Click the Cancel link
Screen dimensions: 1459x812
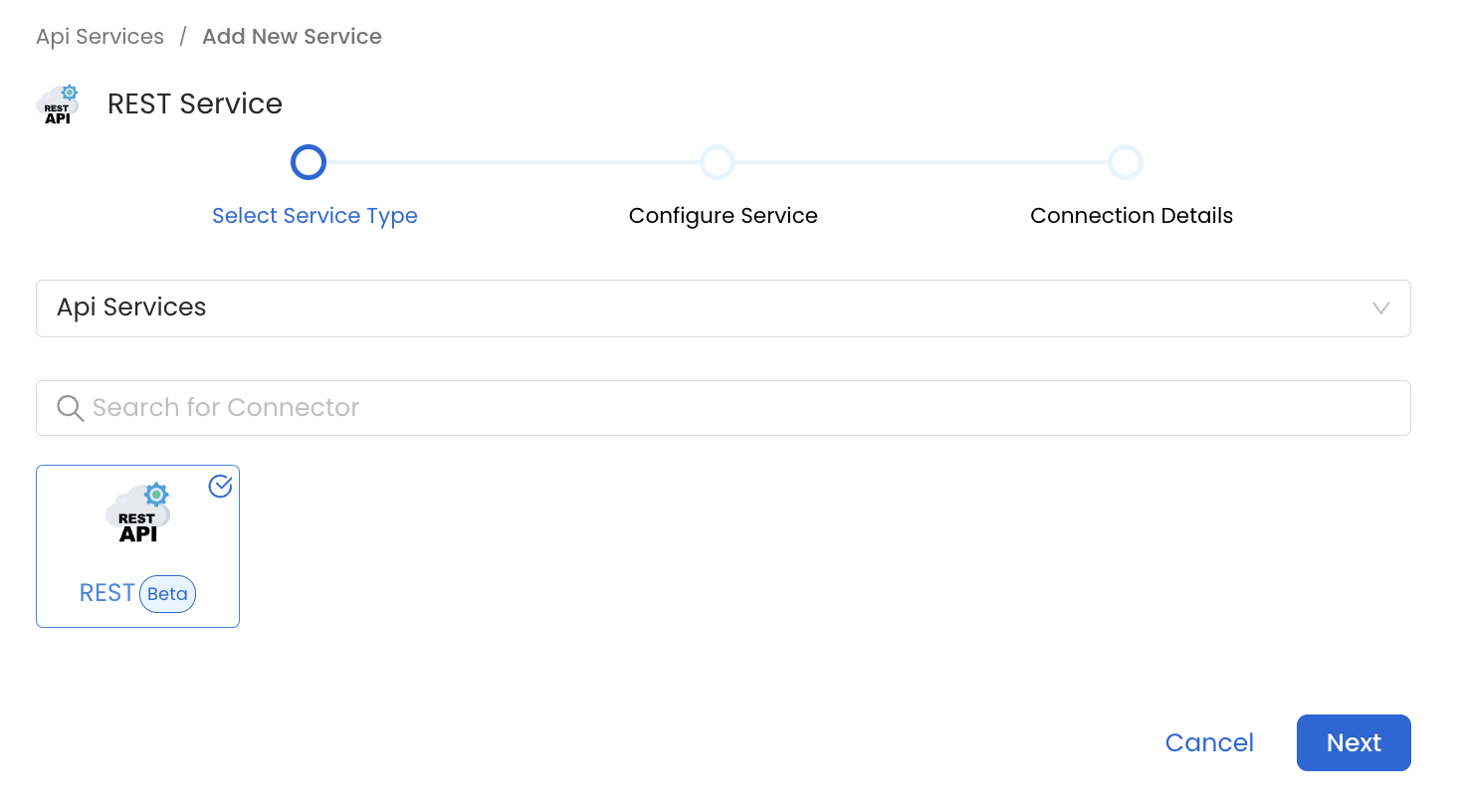tap(1208, 742)
